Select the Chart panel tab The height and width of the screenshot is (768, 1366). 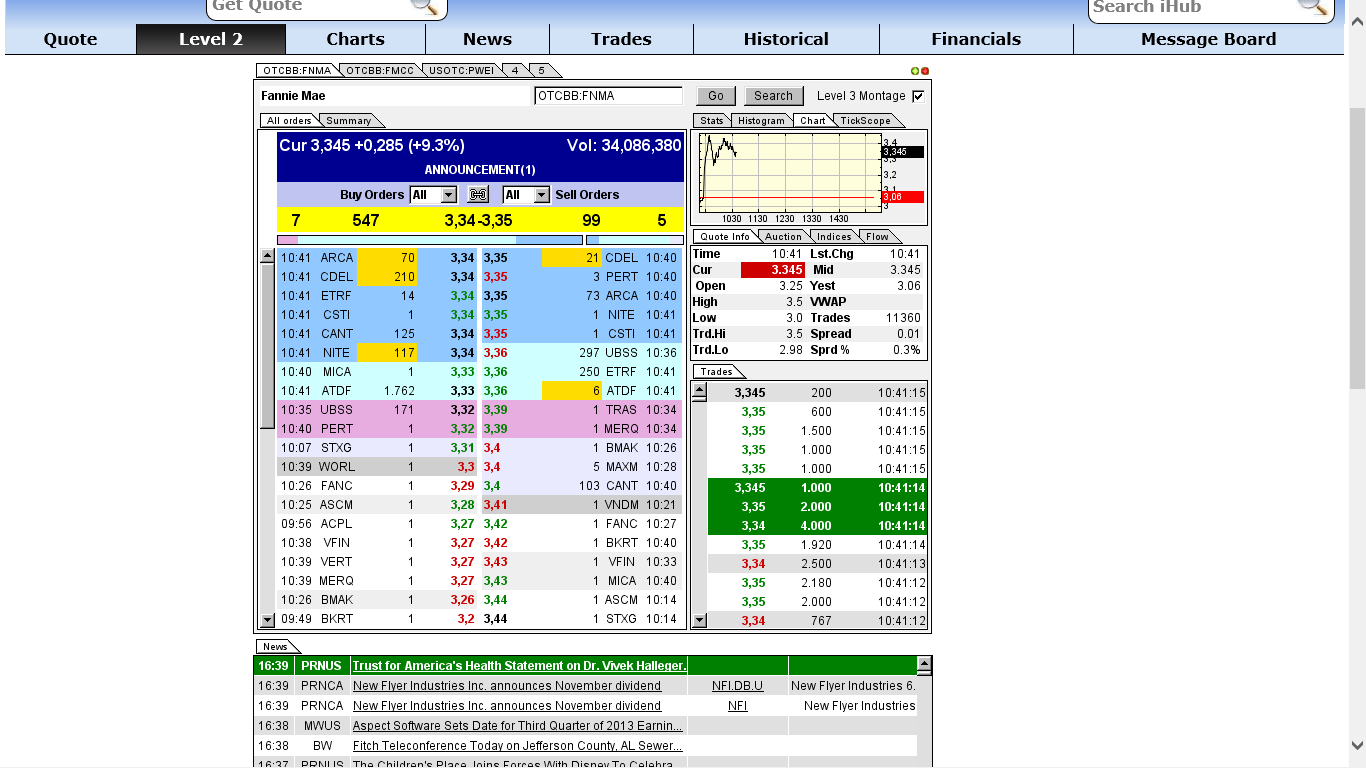pos(813,121)
